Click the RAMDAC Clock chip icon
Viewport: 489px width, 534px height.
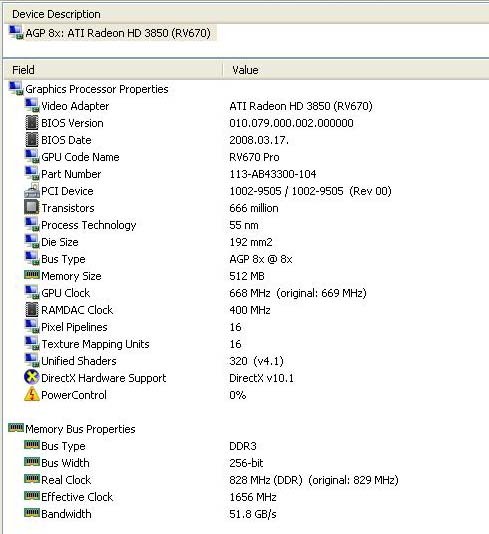[32, 310]
